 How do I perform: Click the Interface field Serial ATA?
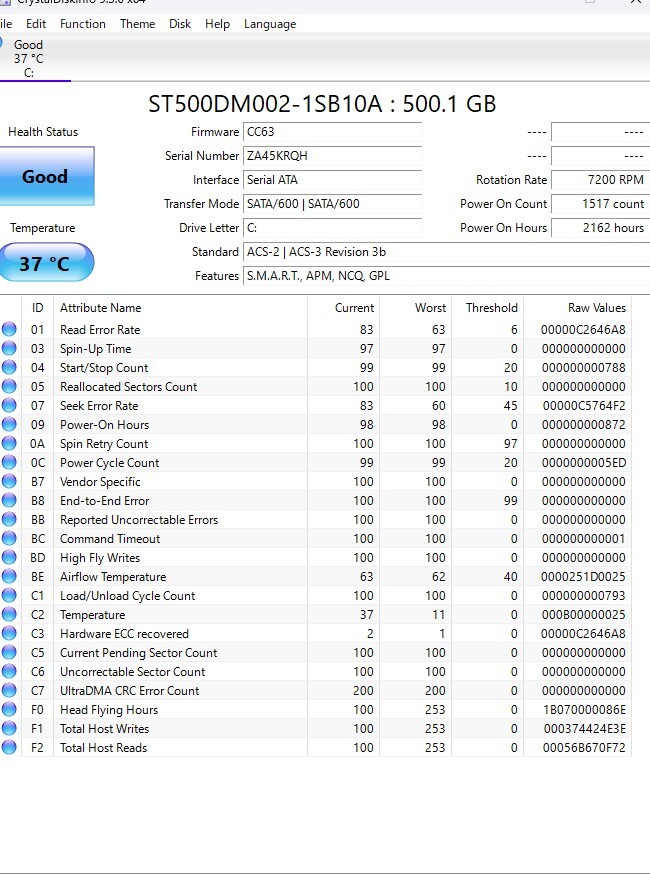pyautogui.click(x=333, y=180)
